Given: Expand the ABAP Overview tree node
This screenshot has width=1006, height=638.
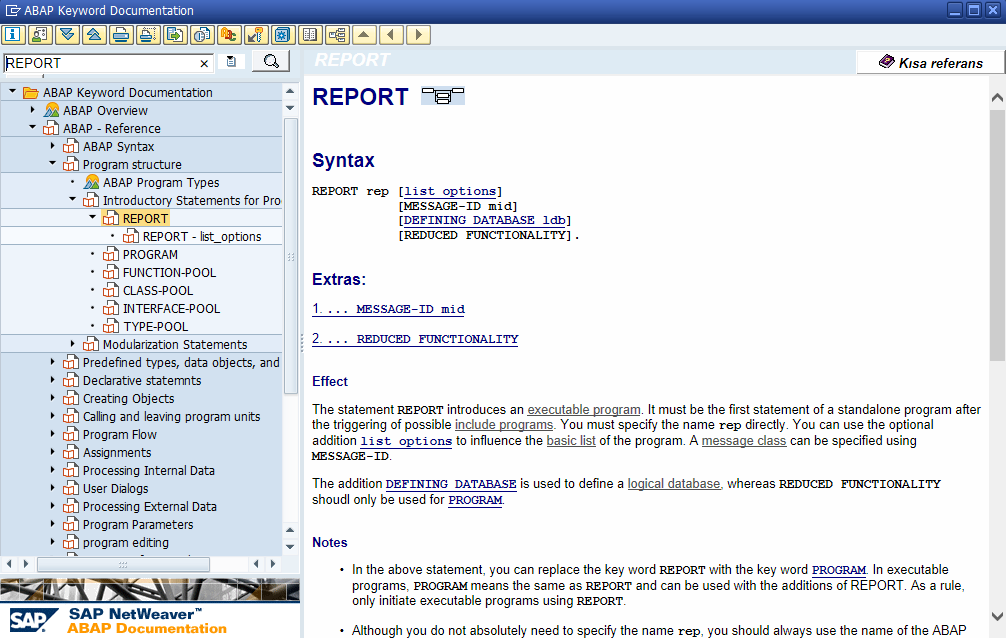Looking at the screenshot, I should [x=32, y=110].
